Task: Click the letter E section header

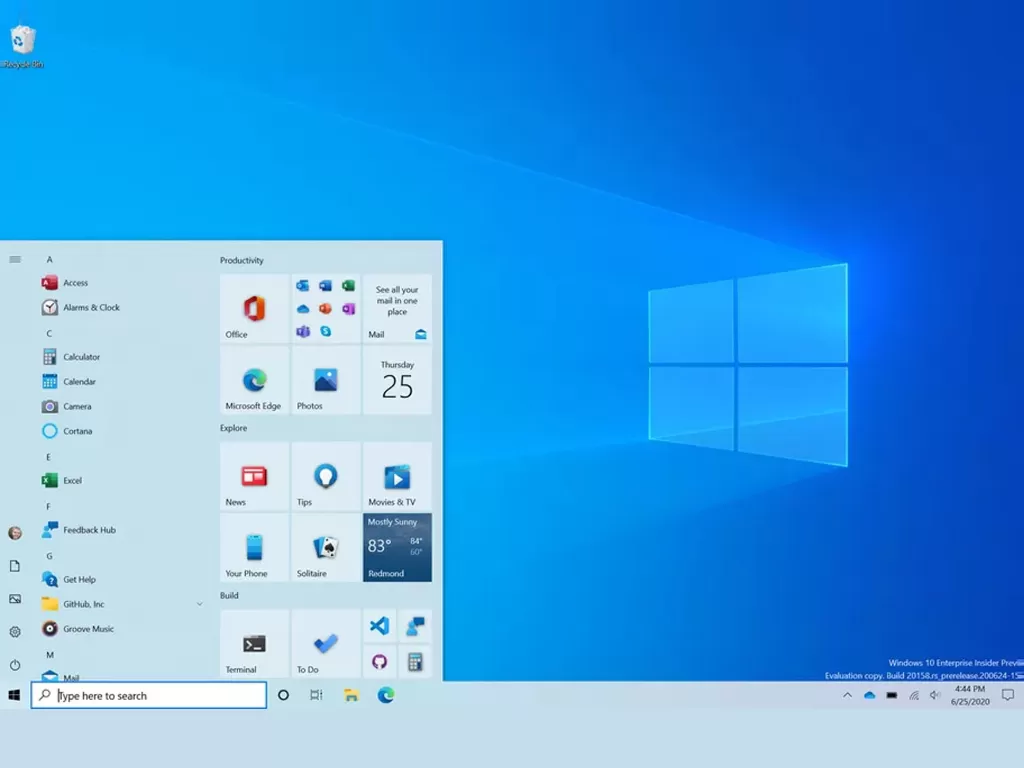Action: tap(48, 457)
